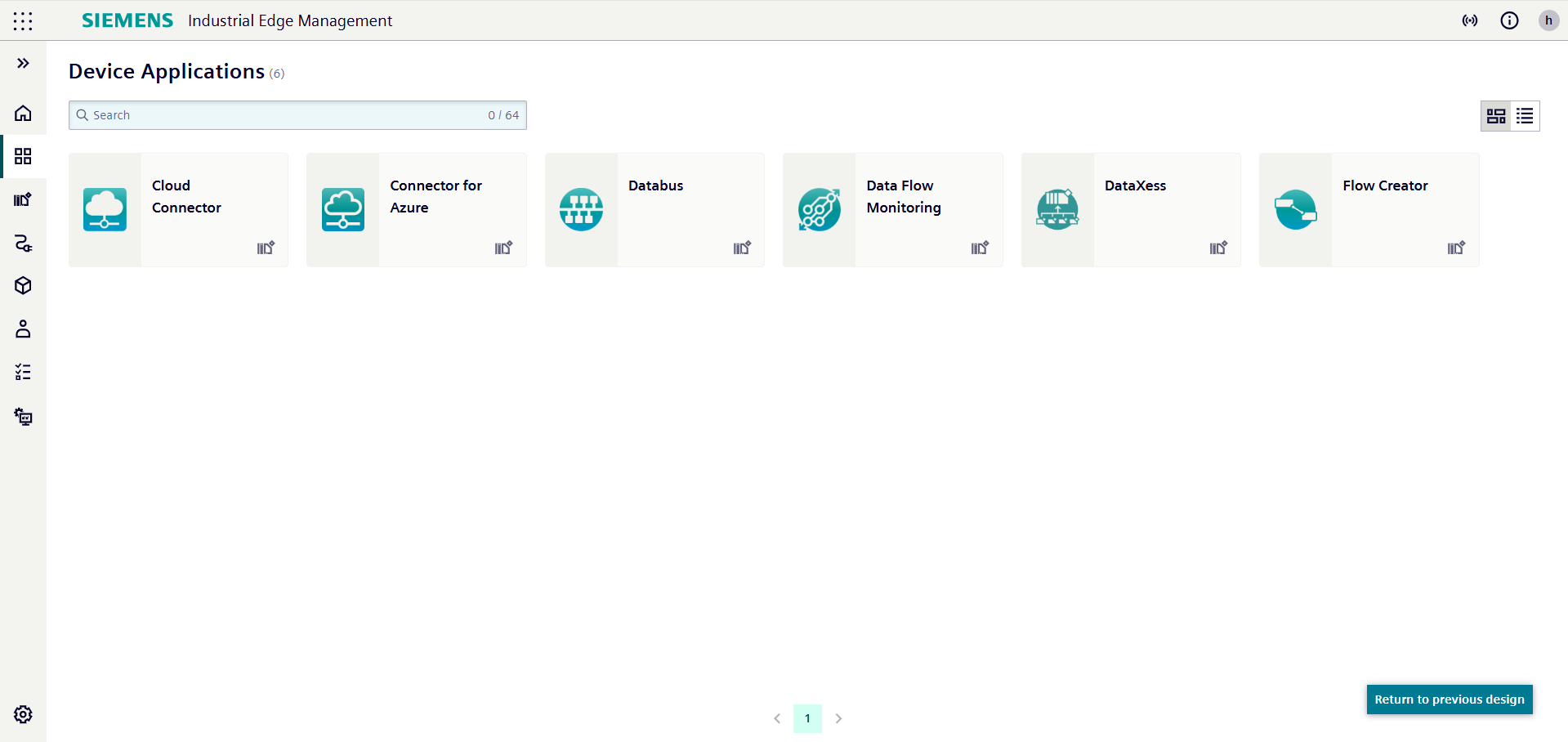Click the Cloud Connector app icon
1568x742 pixels.
(x=105, y=210)
